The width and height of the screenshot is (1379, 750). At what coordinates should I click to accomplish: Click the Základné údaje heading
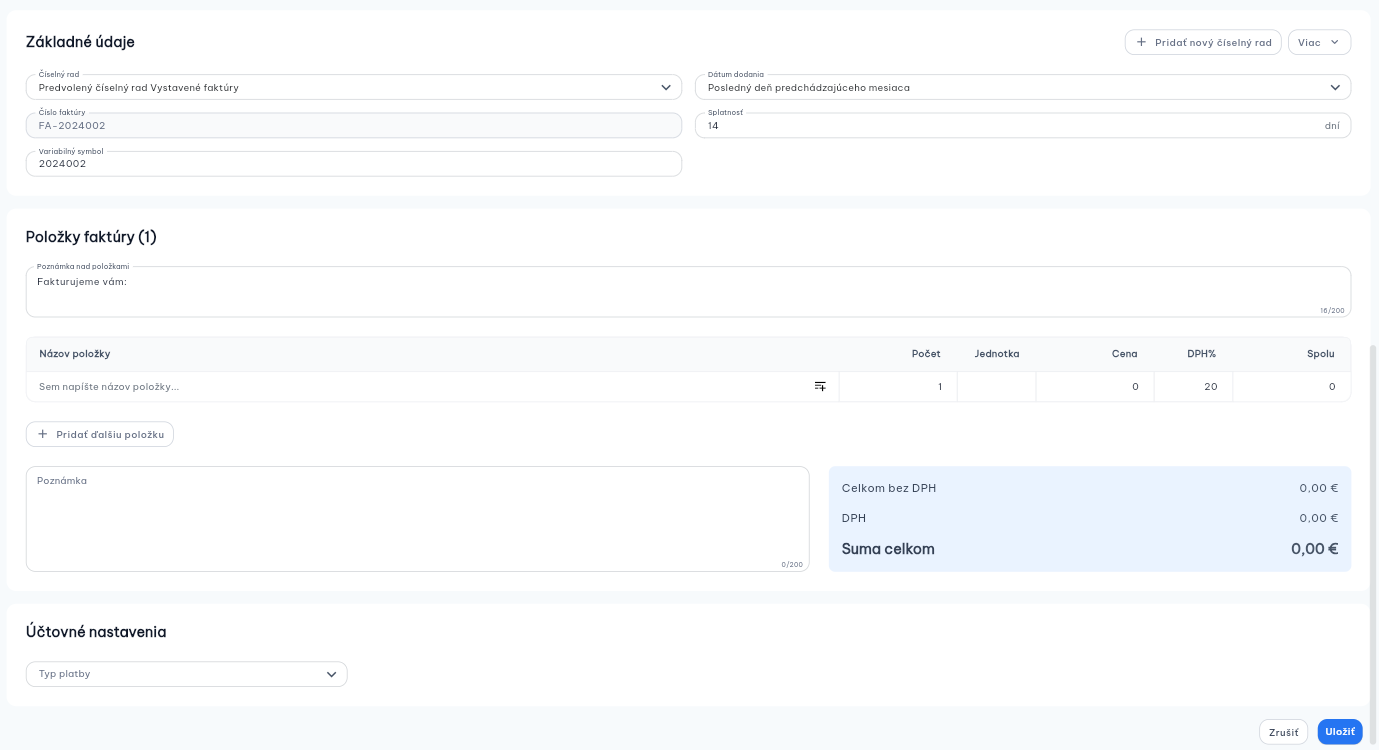point(80,42)
